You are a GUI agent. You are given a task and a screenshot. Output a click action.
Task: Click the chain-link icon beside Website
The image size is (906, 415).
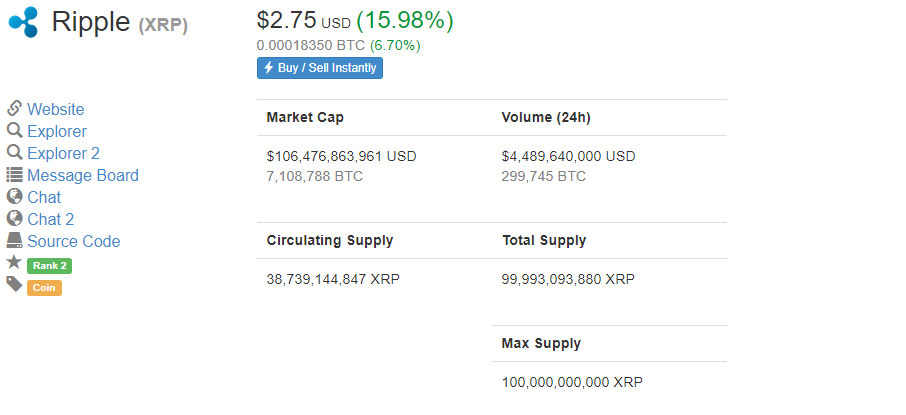[x=14, y=108]
